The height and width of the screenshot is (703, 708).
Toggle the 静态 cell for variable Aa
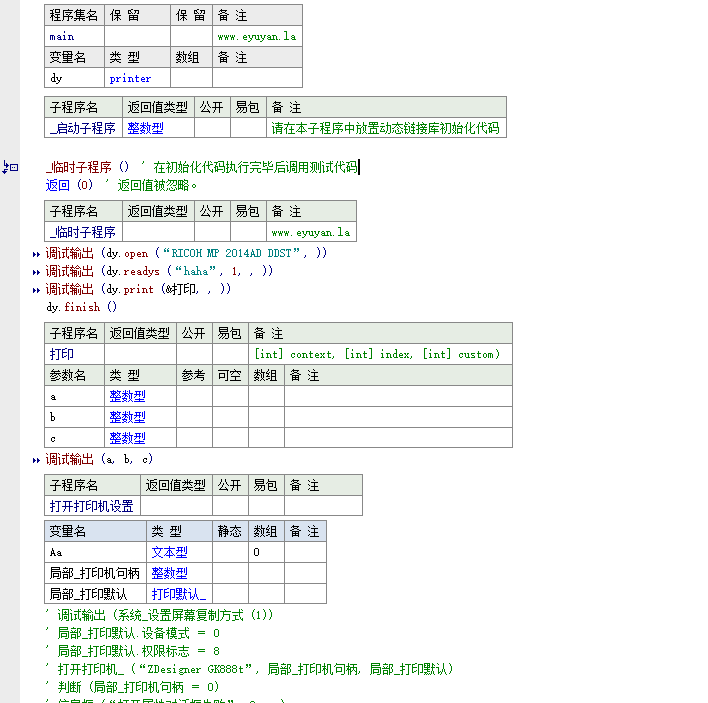pyautogui.click(x=228, y=552)
